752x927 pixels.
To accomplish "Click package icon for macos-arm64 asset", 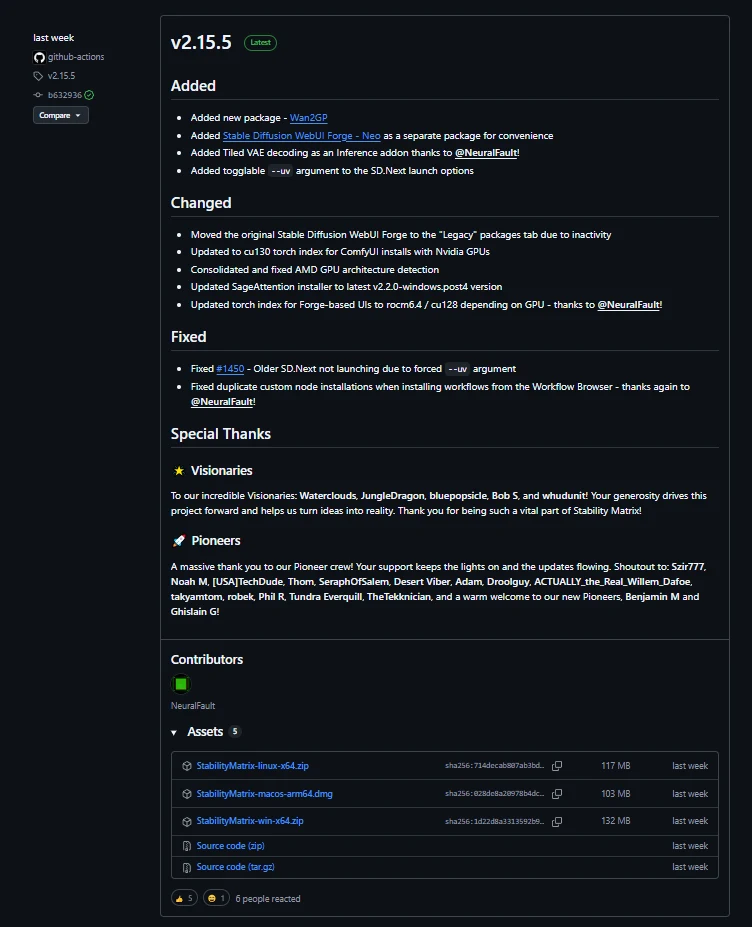I will [x=187, y=793].
